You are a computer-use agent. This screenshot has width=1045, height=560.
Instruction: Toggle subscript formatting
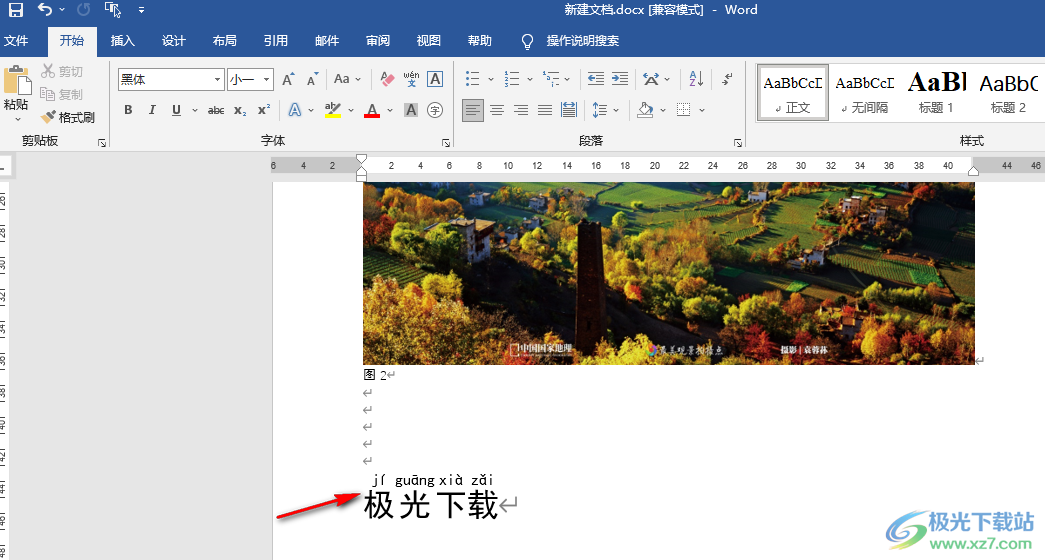point(240,110)
